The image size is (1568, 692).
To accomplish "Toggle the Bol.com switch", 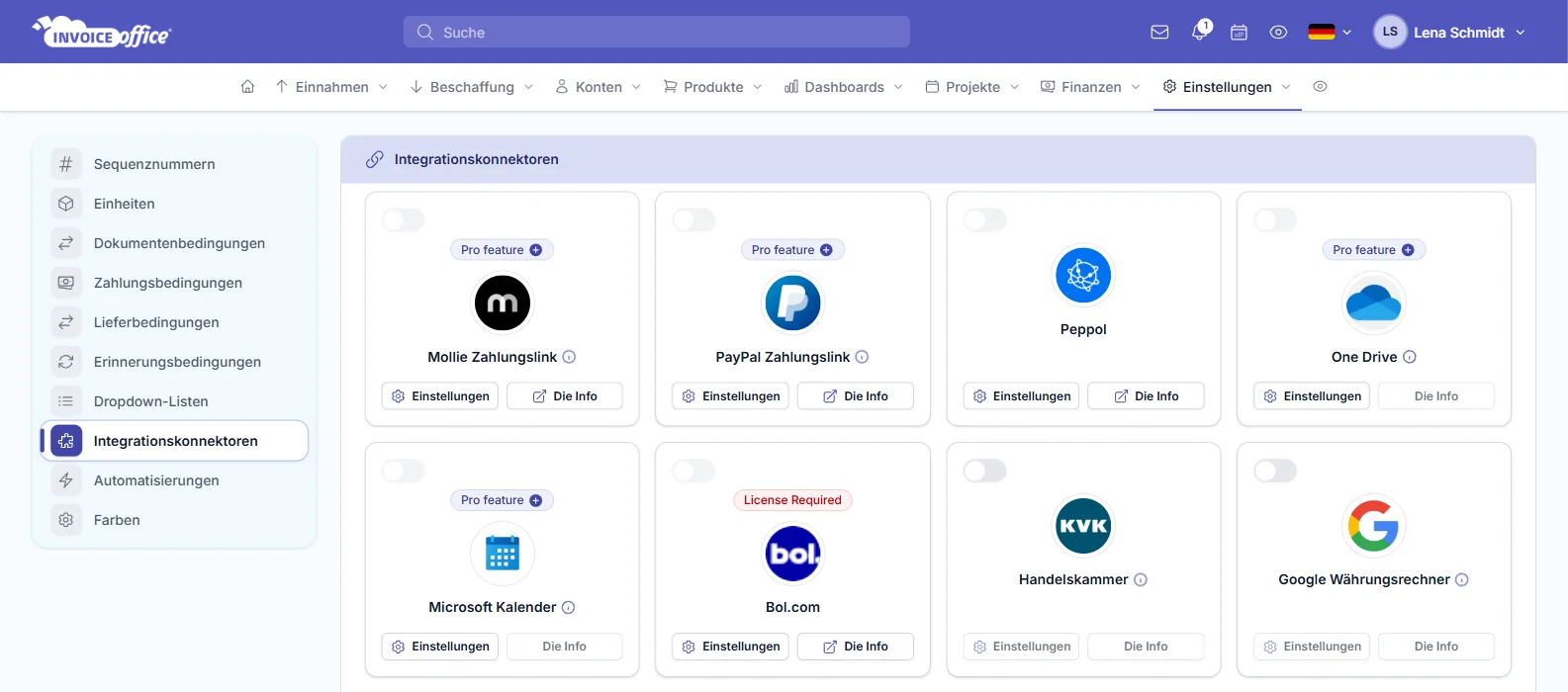I will tap(693, 471).
